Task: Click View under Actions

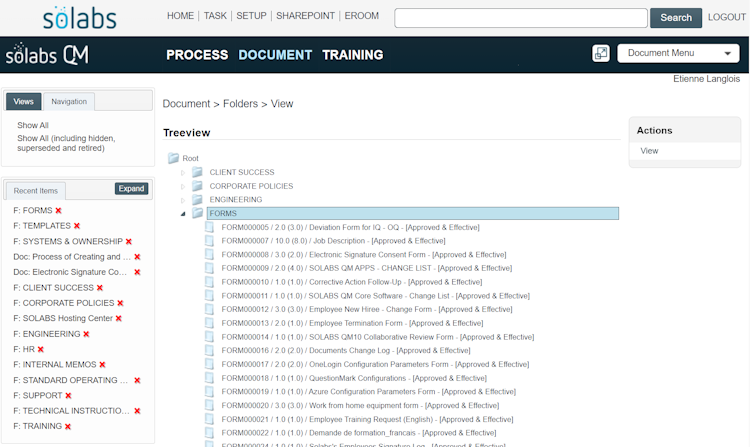Action: (x=649, y=151)
